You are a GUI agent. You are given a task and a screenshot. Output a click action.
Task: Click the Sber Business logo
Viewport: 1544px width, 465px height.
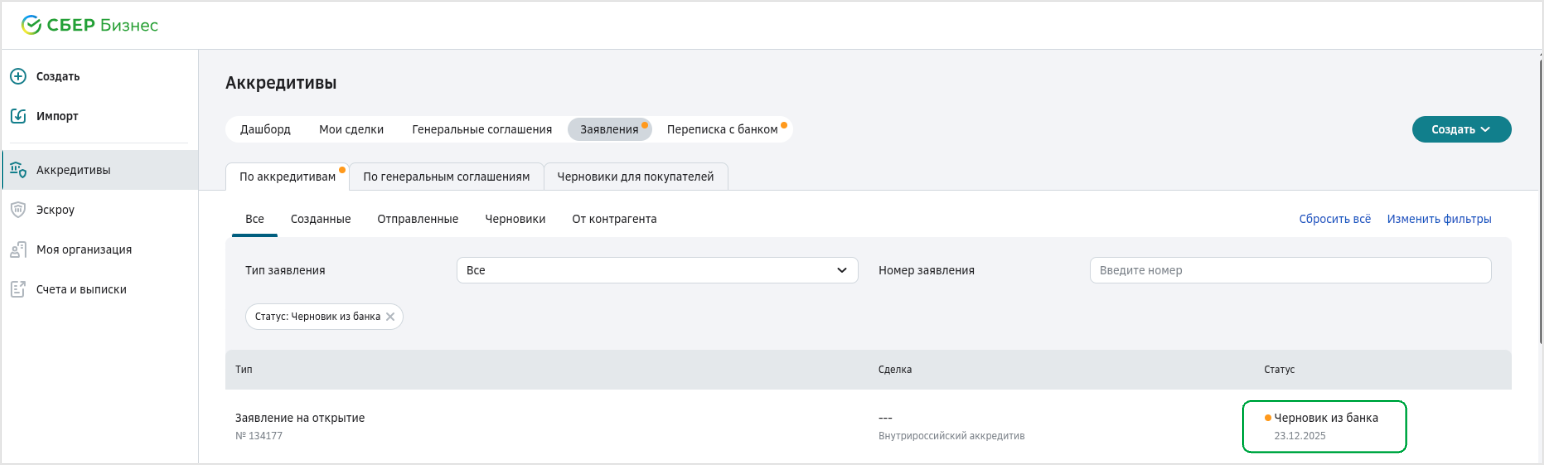(x=90, y=25)
